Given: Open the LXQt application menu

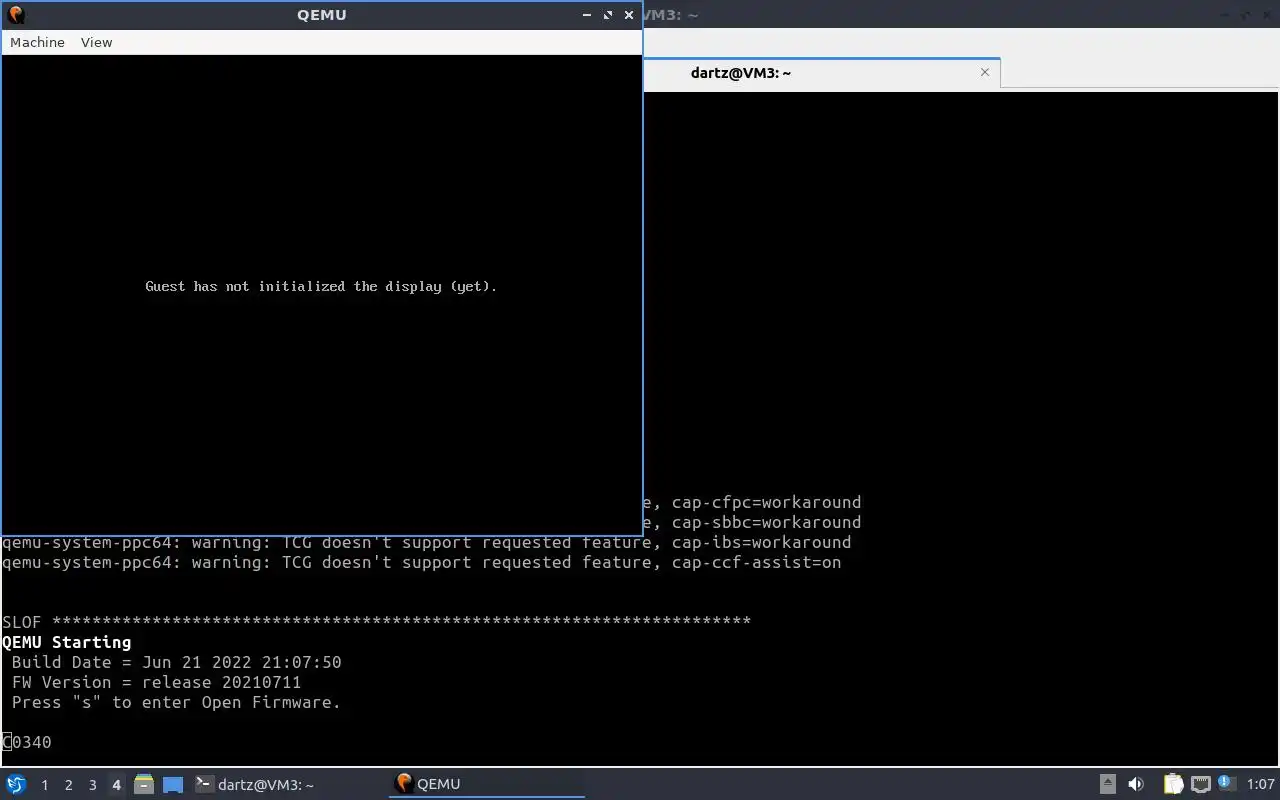Looking at the screenshot, I should tap(16, 784).
